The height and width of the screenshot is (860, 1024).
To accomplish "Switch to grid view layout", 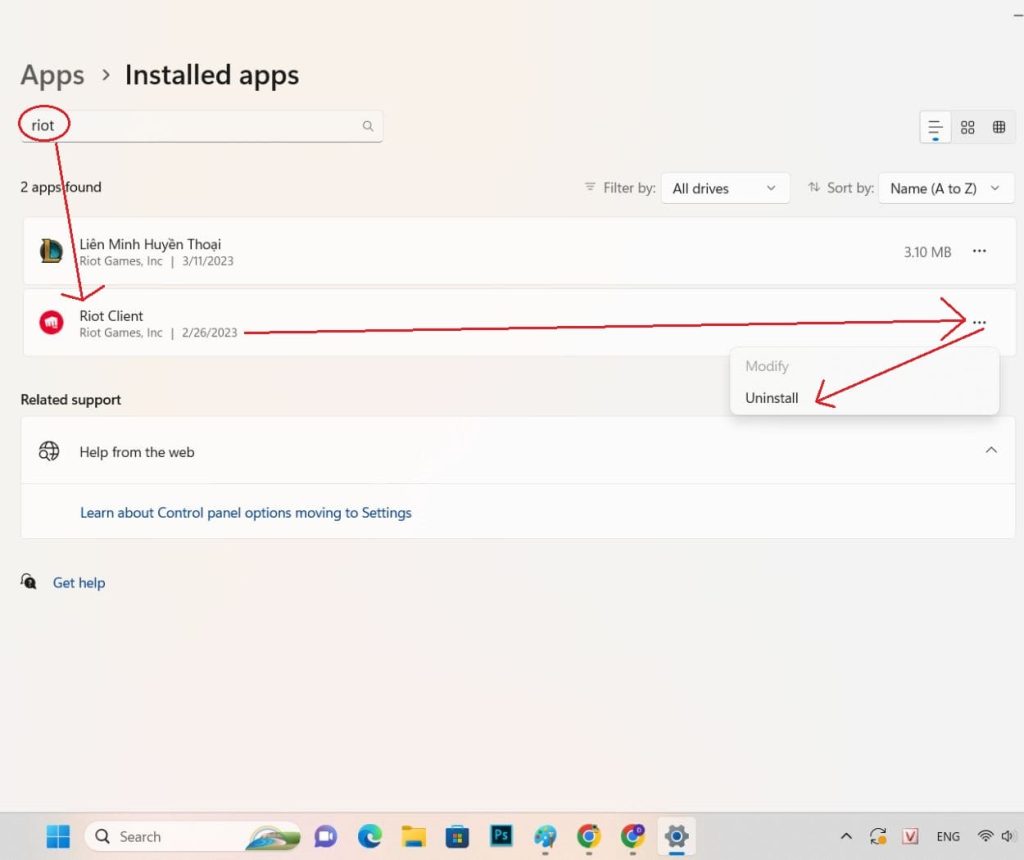I will [x=967, y=127].
